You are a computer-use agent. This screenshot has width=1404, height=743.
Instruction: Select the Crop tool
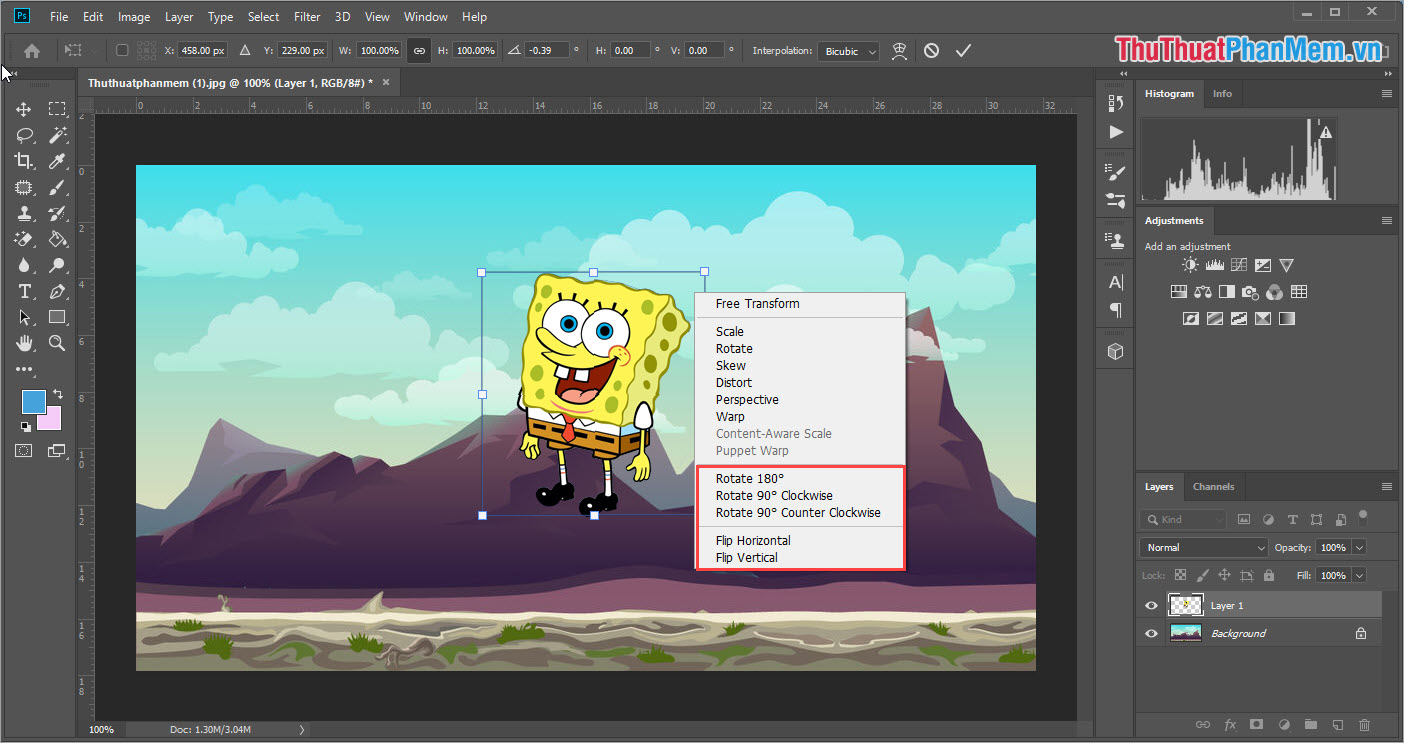(24, 160)
